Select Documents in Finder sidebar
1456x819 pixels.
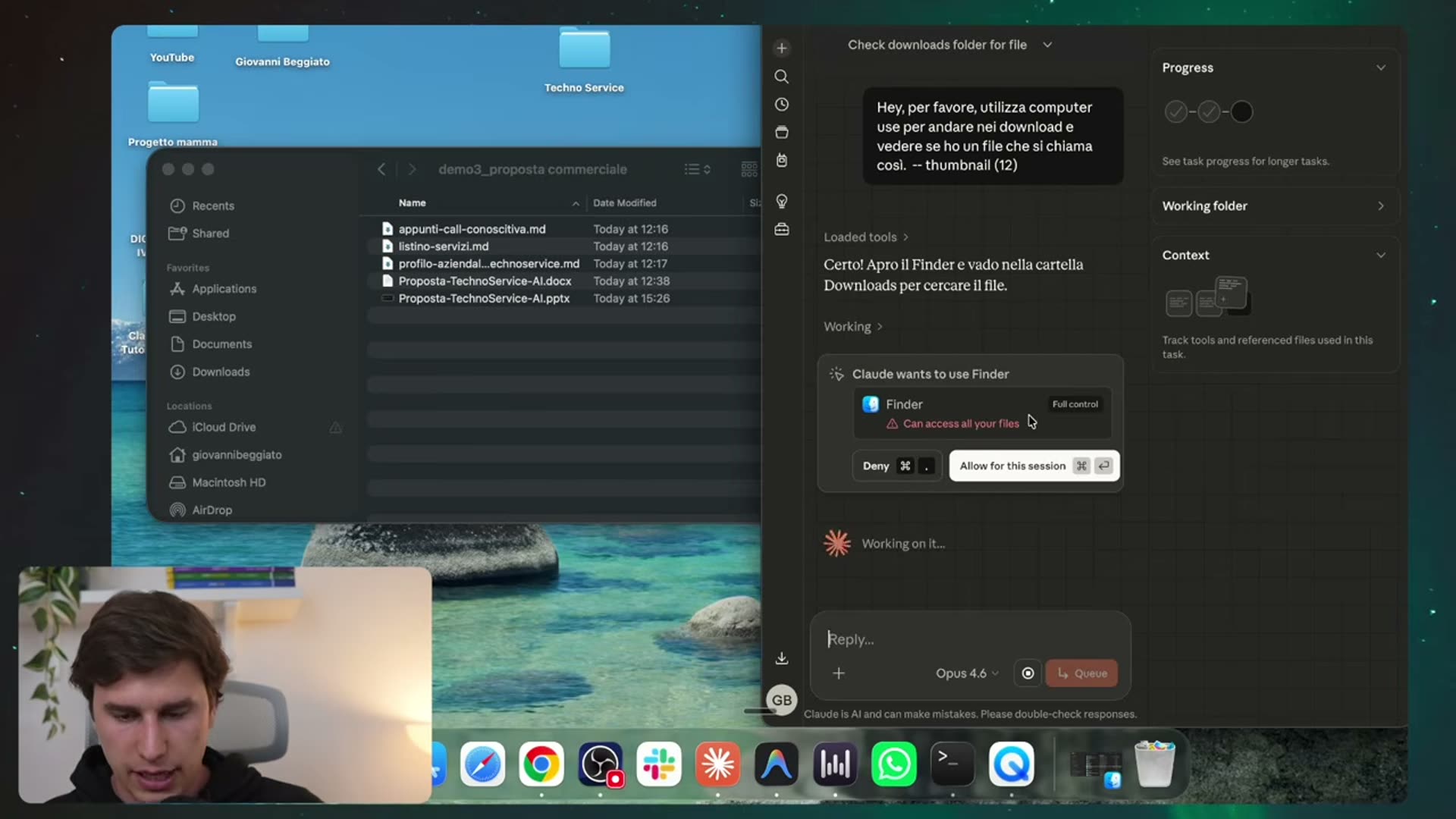[221, 344]
